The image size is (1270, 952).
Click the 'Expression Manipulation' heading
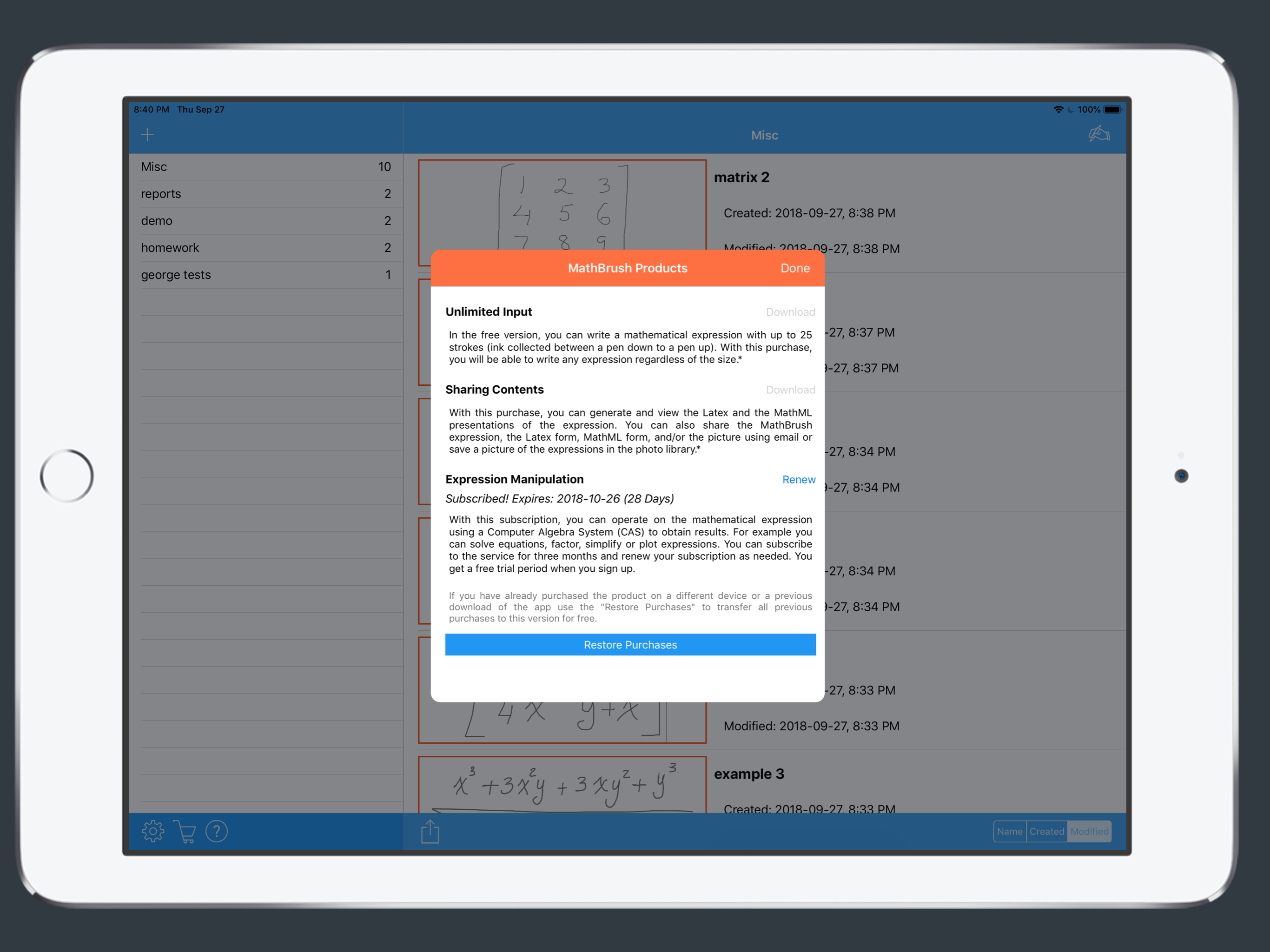(515, 479)
